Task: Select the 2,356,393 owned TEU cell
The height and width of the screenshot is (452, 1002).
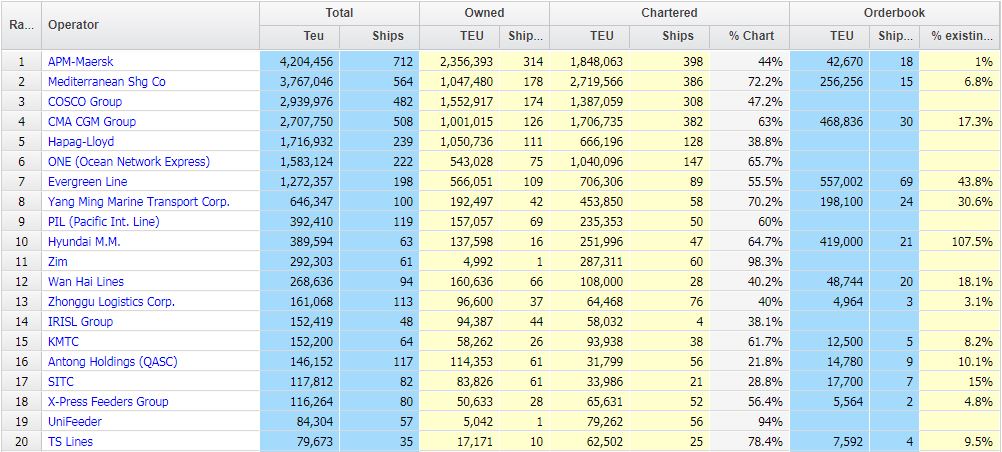Action: click(460, 61)
